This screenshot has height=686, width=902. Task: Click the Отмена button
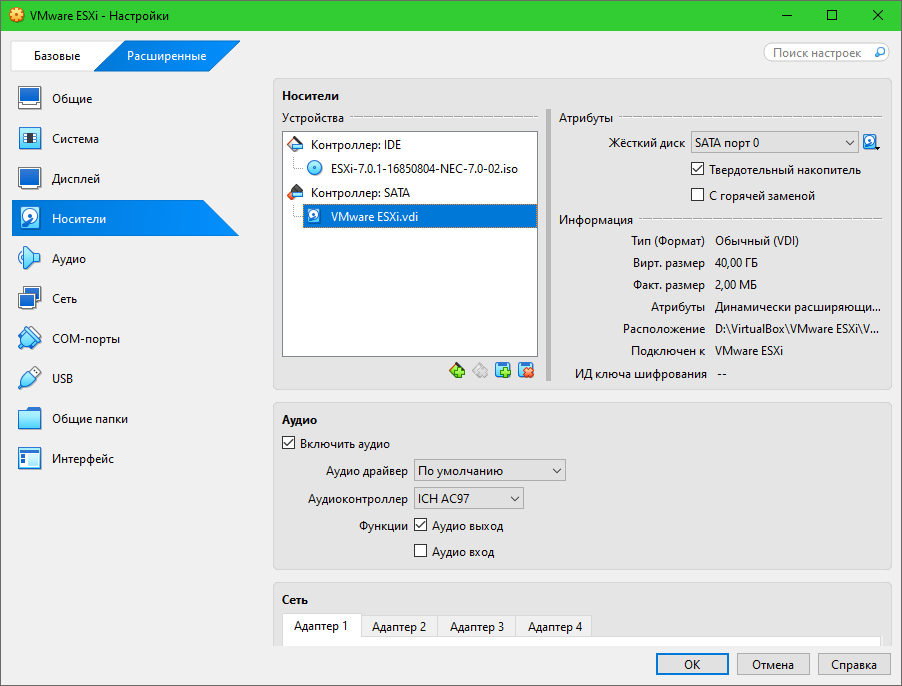773,664
